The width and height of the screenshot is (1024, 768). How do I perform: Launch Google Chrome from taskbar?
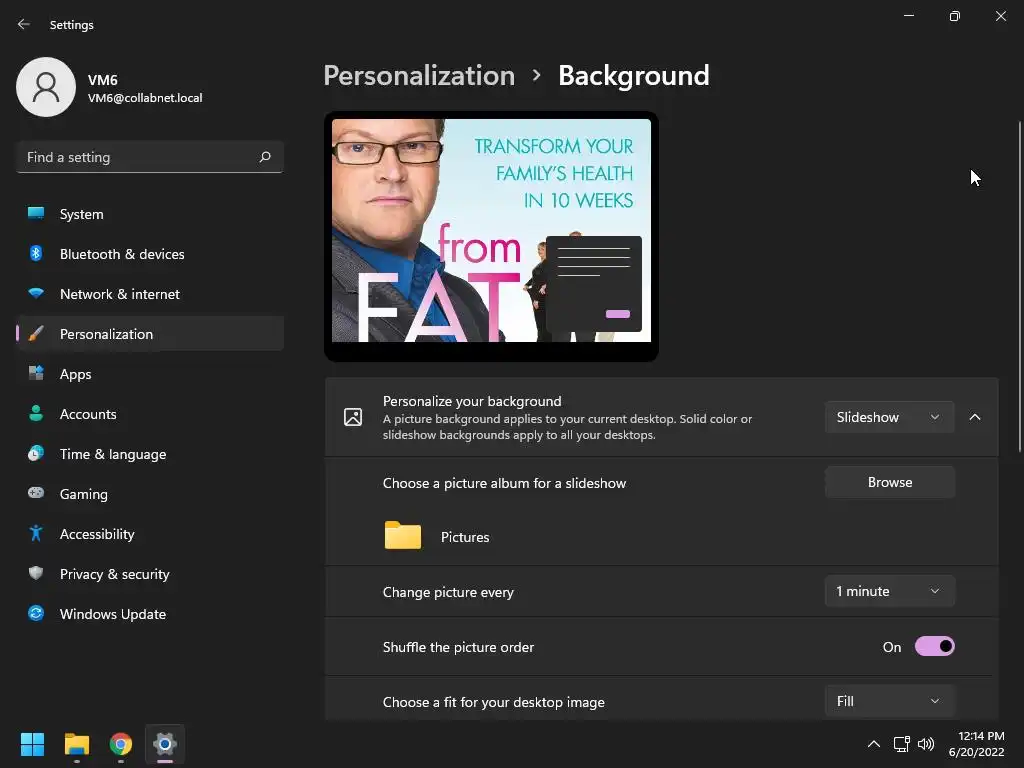coord(121,744)
